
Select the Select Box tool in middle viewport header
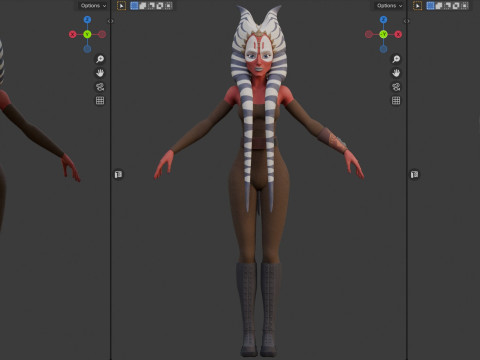tap(122, 6)
